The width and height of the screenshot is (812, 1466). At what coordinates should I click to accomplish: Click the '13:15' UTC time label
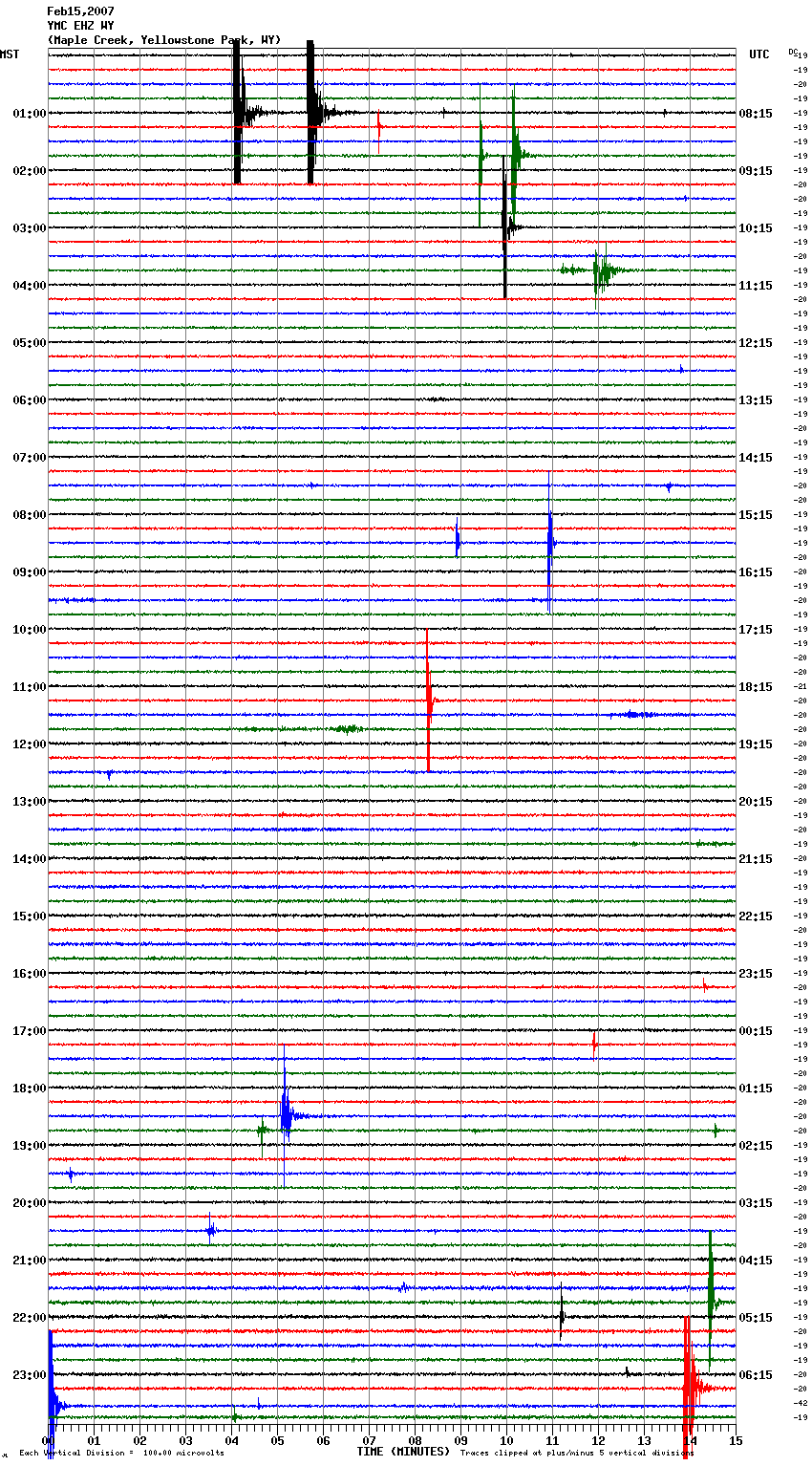[x=756, y=400]
